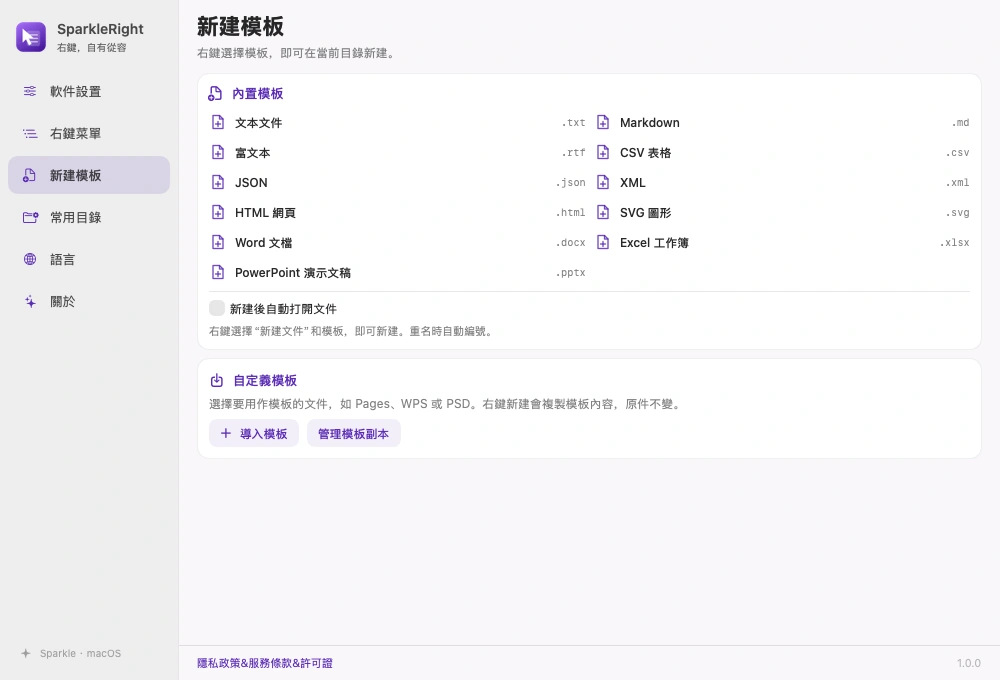Click the .rtf extension label
Image resolution: width=1000 pixels, height=680 pixels.
point(573,152)
